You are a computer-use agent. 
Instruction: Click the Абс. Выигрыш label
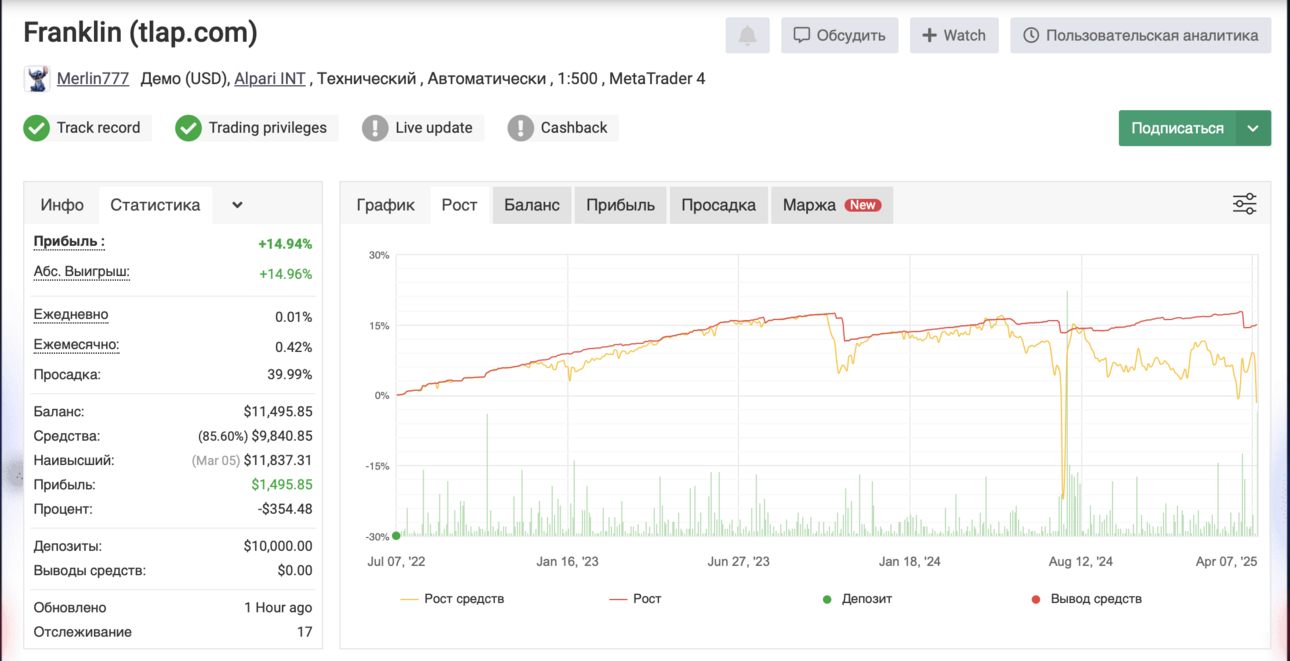(x=82, y=272)
